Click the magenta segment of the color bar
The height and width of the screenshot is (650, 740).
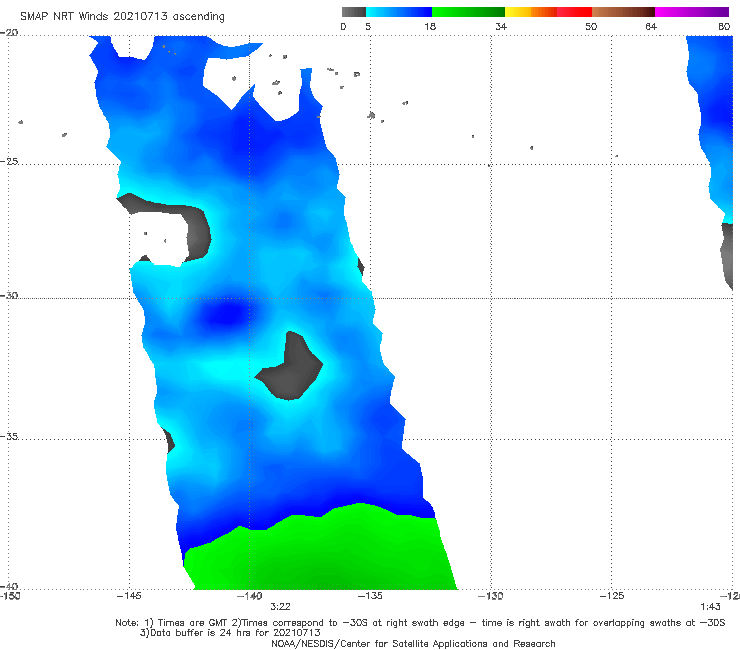point(692,12)
